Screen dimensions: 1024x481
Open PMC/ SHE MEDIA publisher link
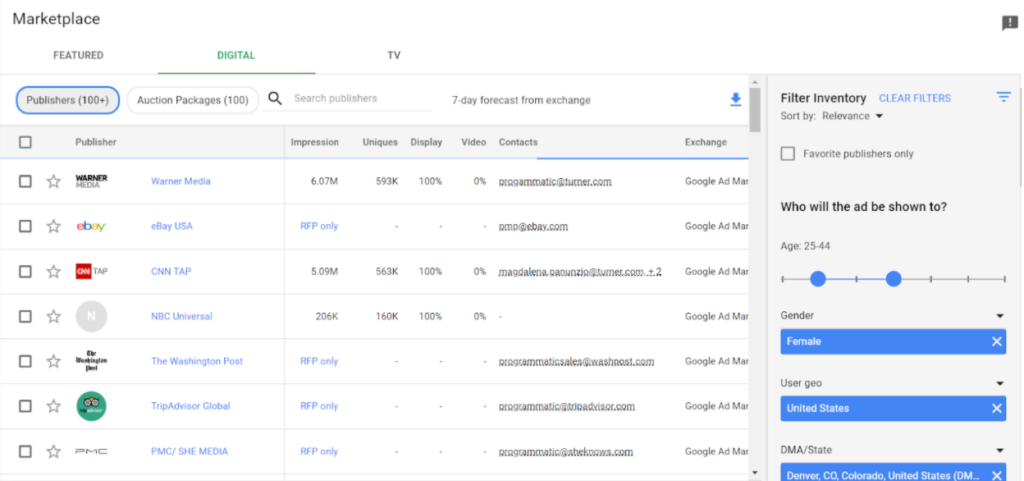[189, 451]
